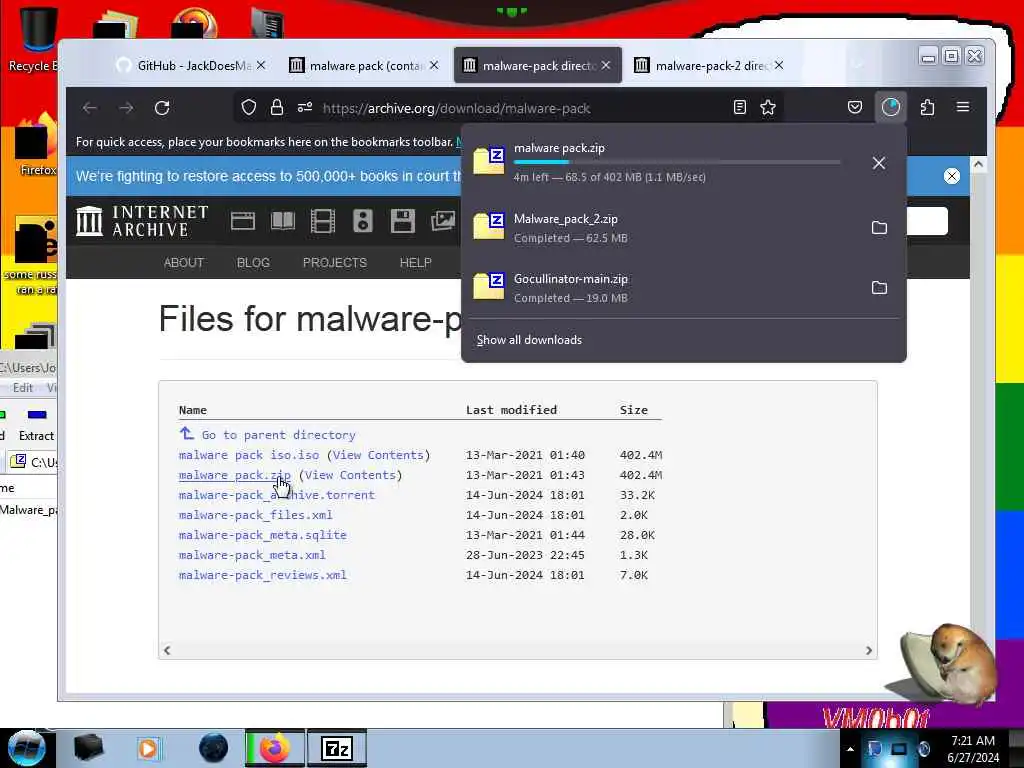
Task: Open Internet Archive texts book icon
Action: 283,221
